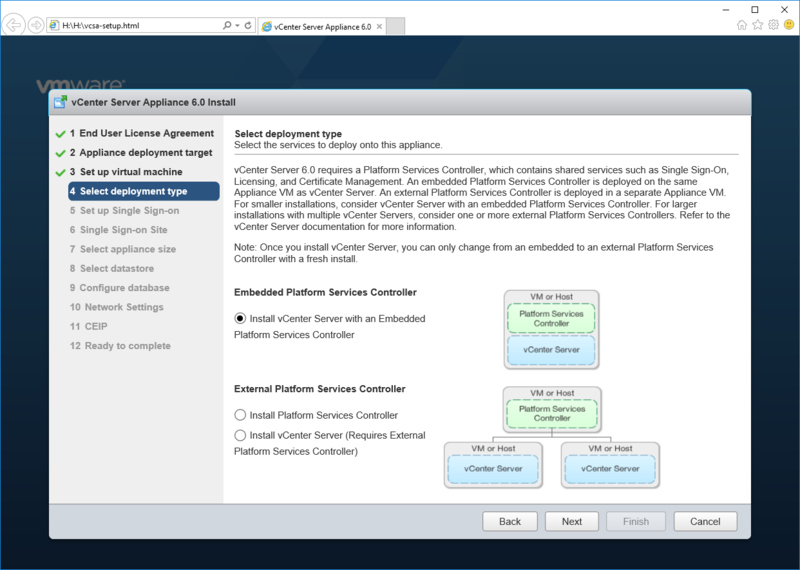Click the browser forward arrow icon
The height and width of the screenshot is (570, 800).
[x=36, y=25]
